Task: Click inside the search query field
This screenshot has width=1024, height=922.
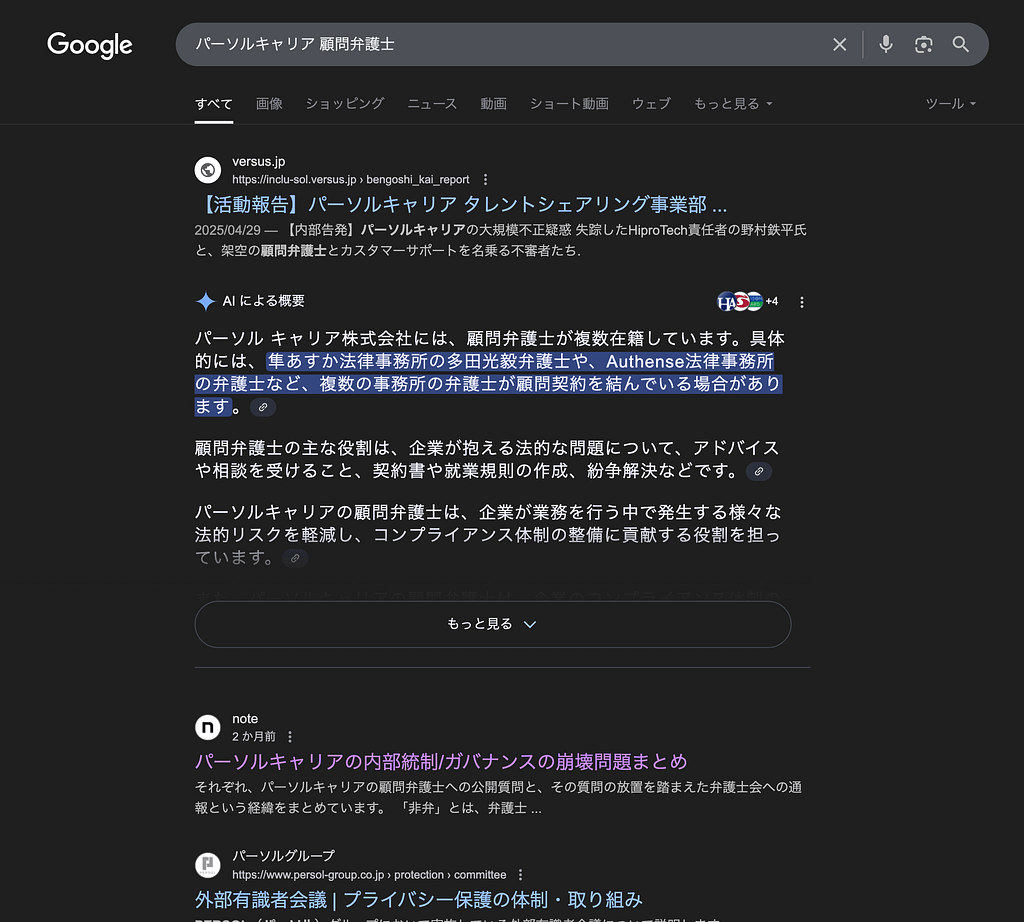Action: tap(500, 44)
